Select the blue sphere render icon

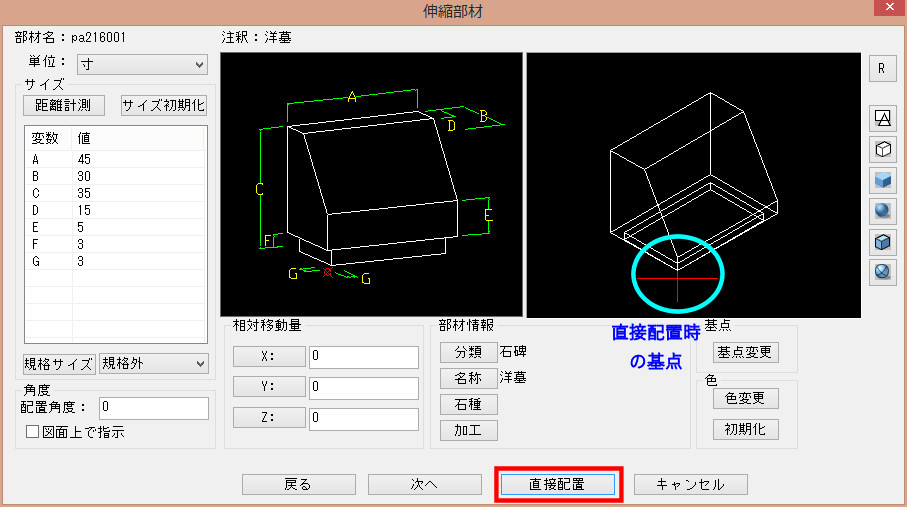pos(882,211)
